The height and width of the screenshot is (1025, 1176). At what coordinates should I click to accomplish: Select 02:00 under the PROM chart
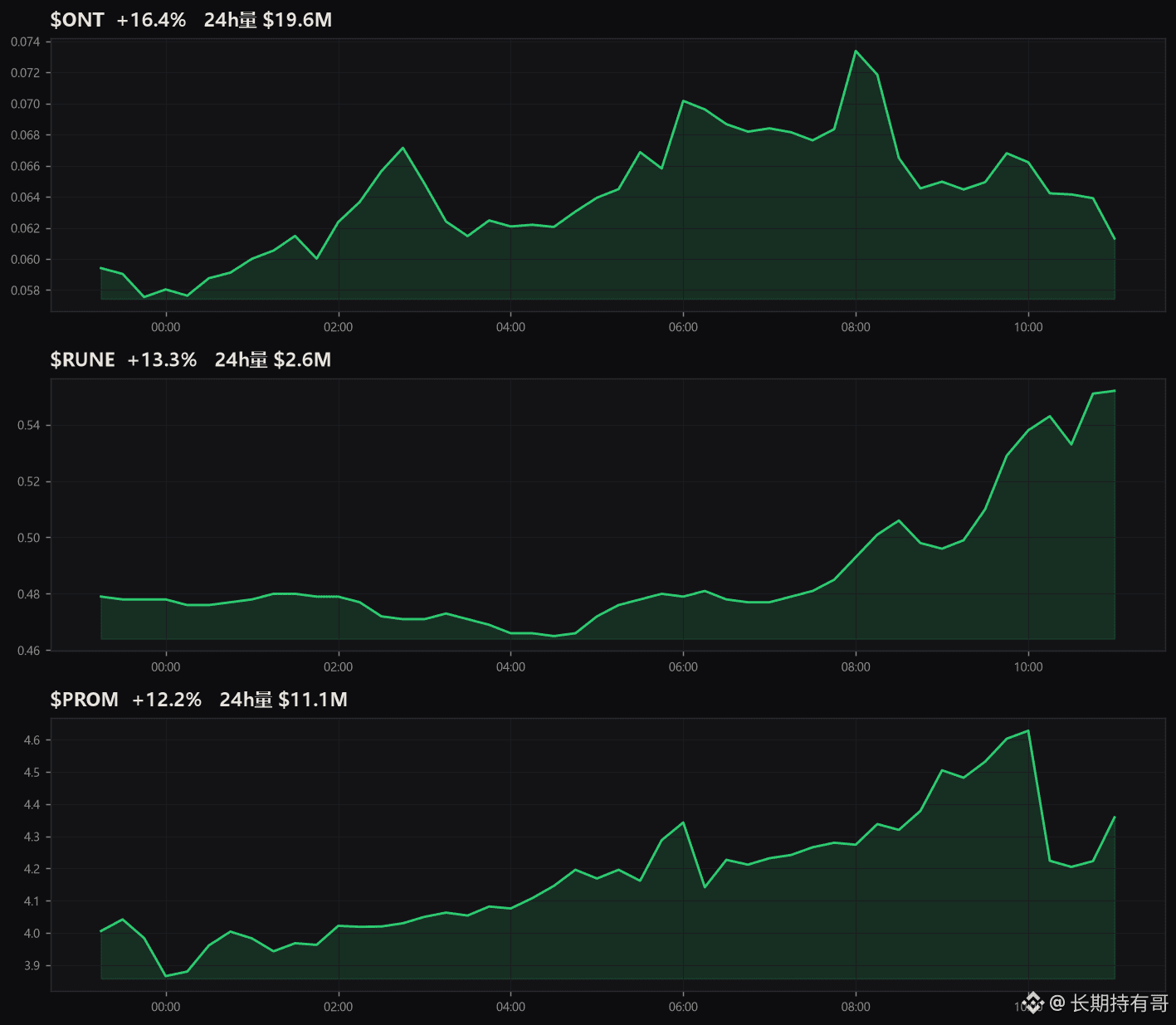(339, 1007)
